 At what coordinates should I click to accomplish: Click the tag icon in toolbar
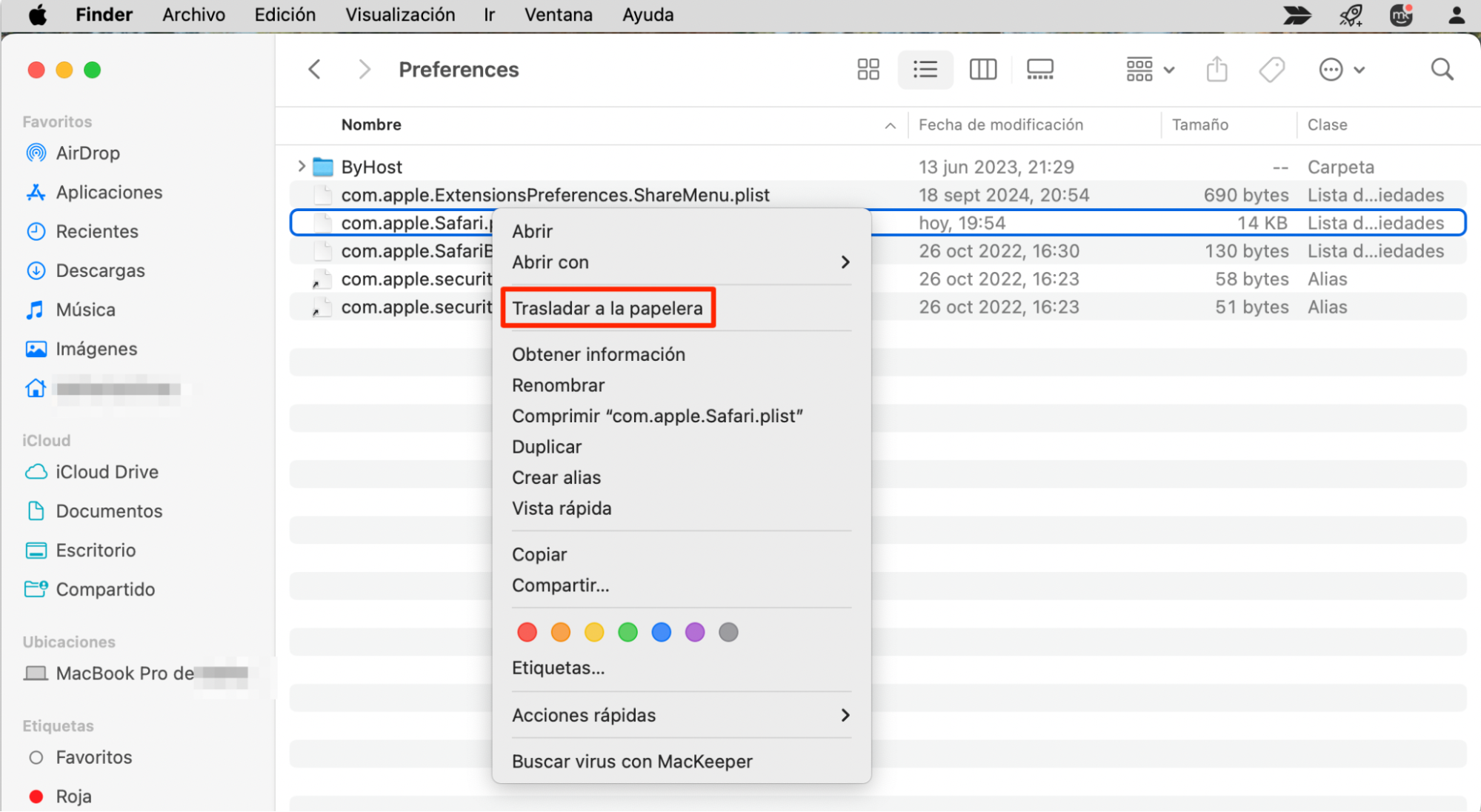click(1272, 70)
